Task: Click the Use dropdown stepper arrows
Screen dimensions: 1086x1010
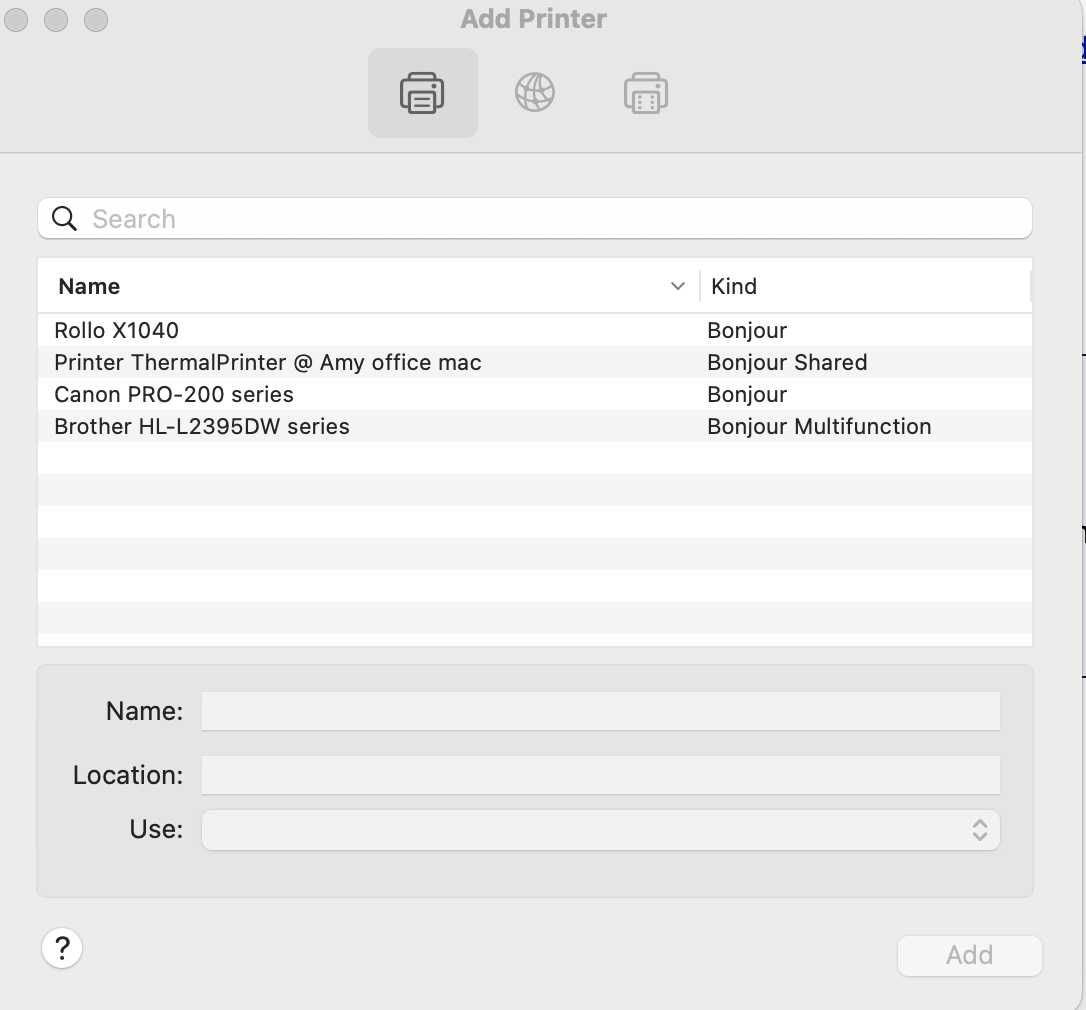Action: coord(980,830)
